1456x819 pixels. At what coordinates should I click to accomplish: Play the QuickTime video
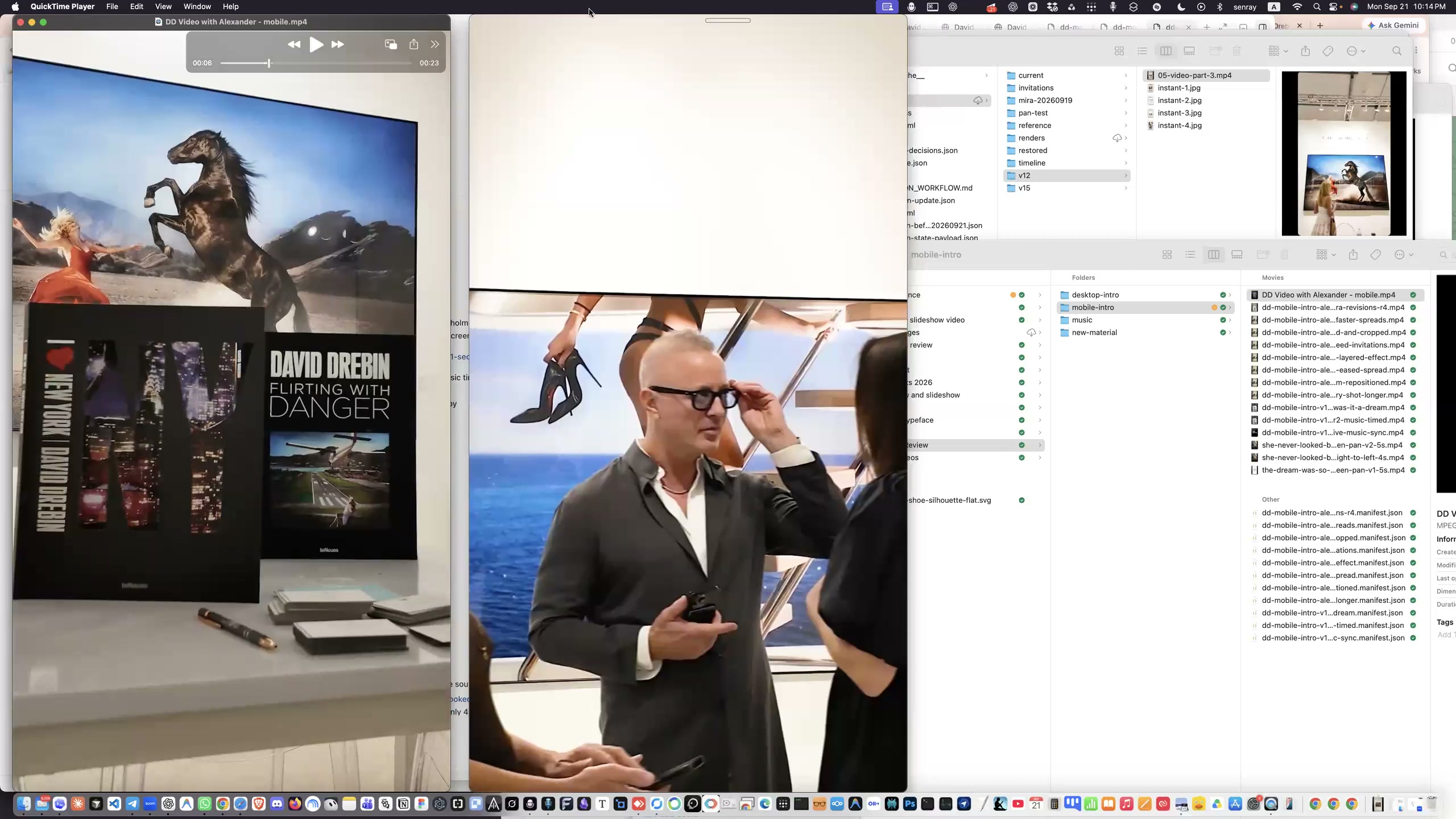click(316, 44)
